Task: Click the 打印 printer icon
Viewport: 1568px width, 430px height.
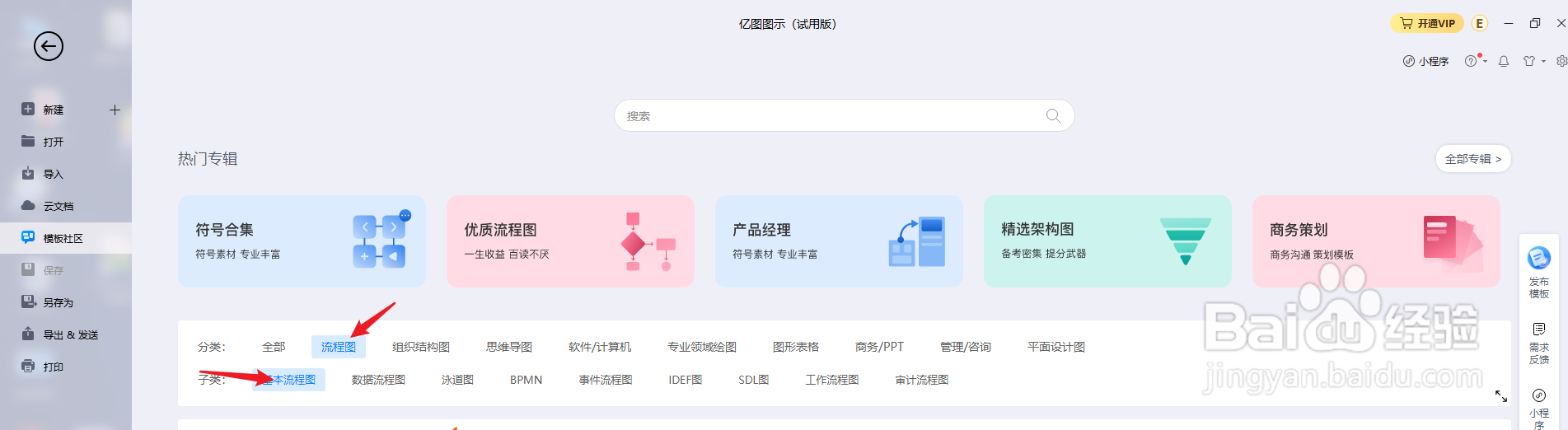Action: 28,366
